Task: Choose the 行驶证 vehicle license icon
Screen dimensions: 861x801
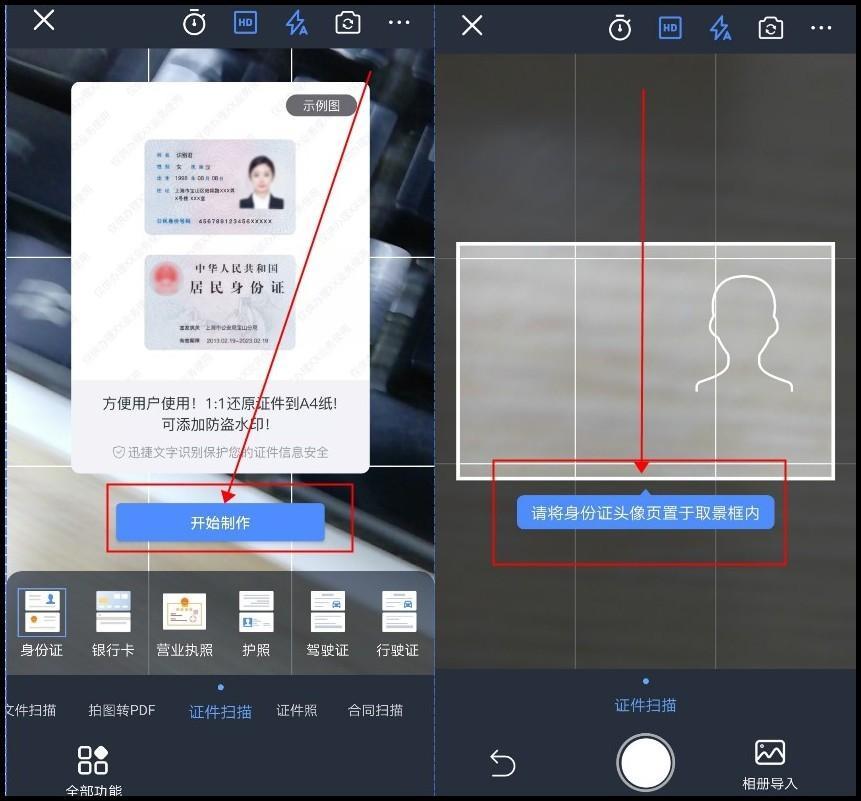Action: coord(398,622)
